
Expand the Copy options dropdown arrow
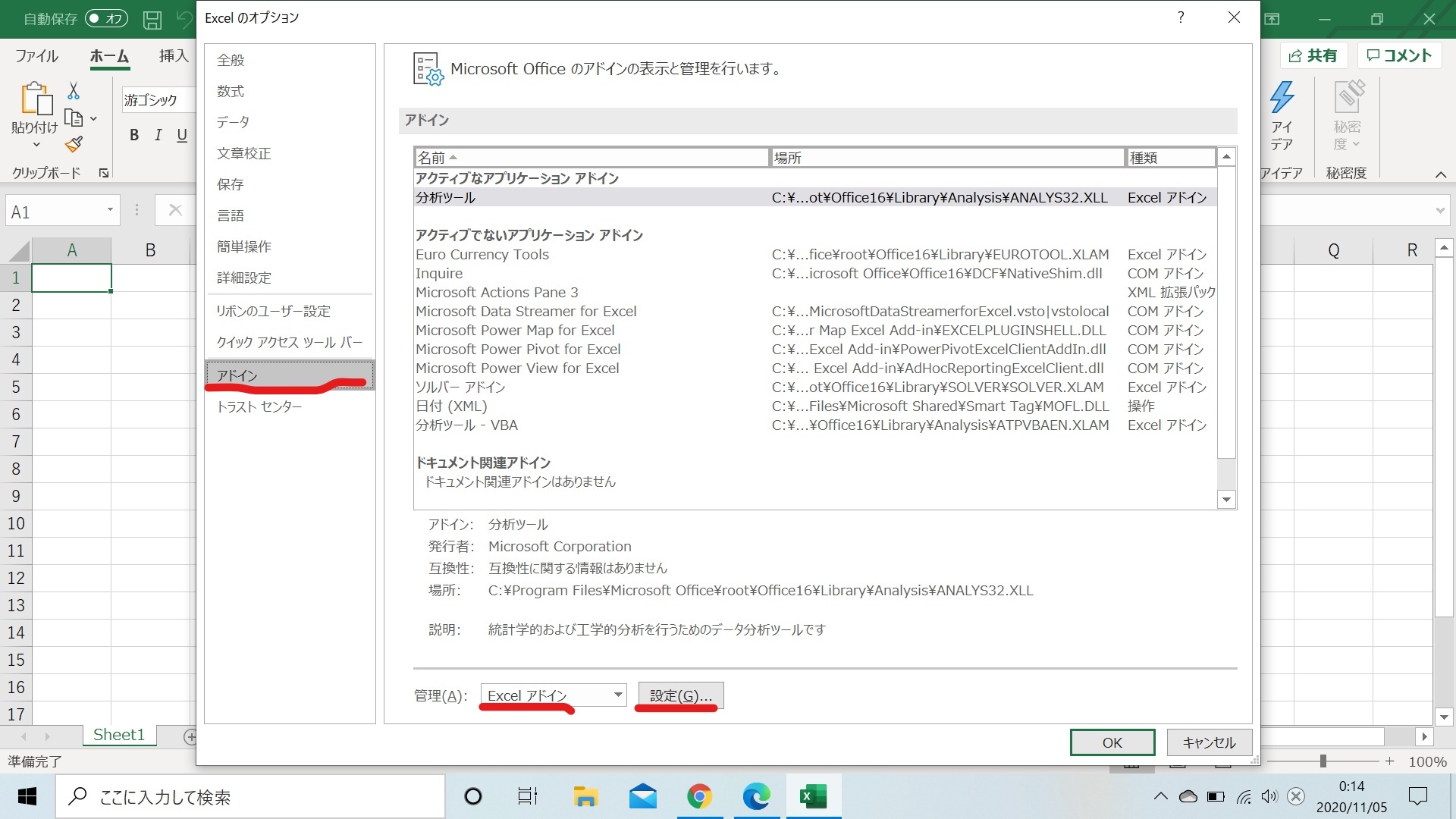point(93,119)
